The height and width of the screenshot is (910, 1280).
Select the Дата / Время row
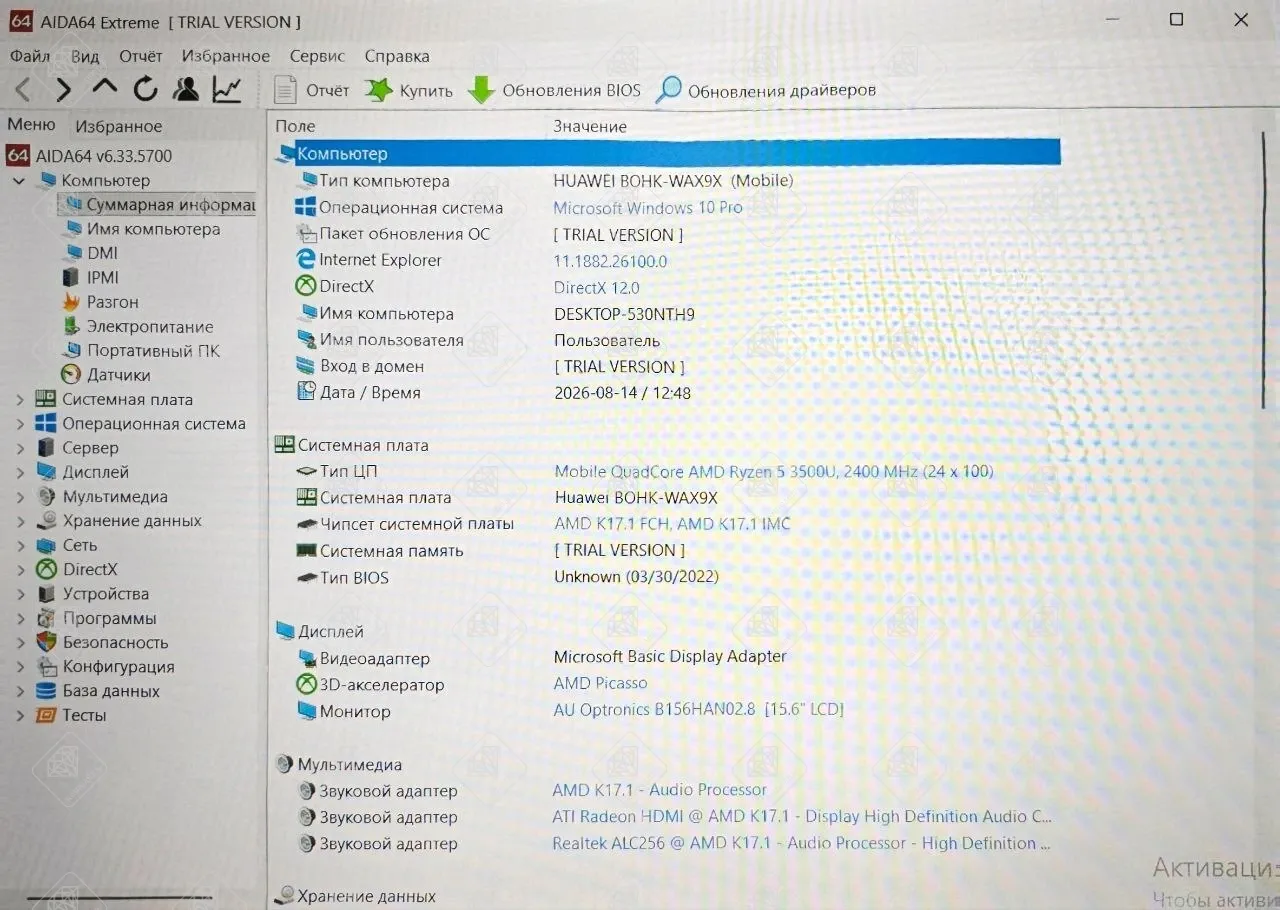pyautogui.click(x=667, y=393)
